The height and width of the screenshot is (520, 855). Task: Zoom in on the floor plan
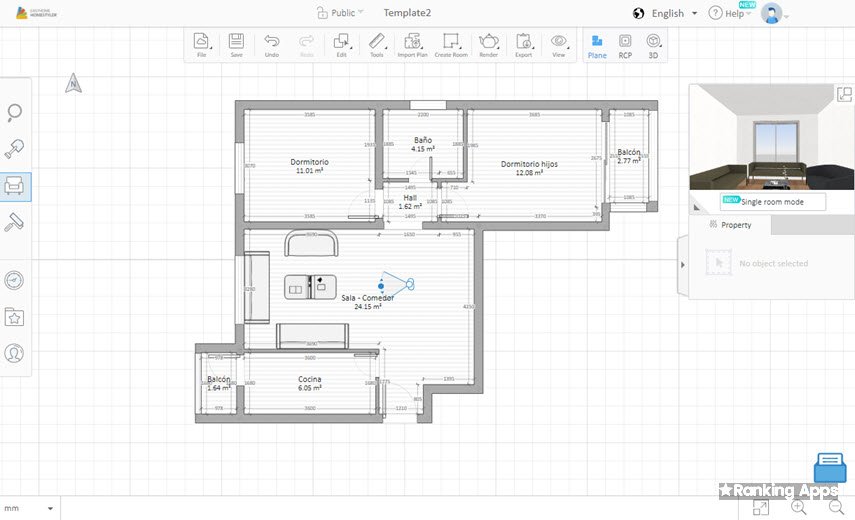pos(798,507)
